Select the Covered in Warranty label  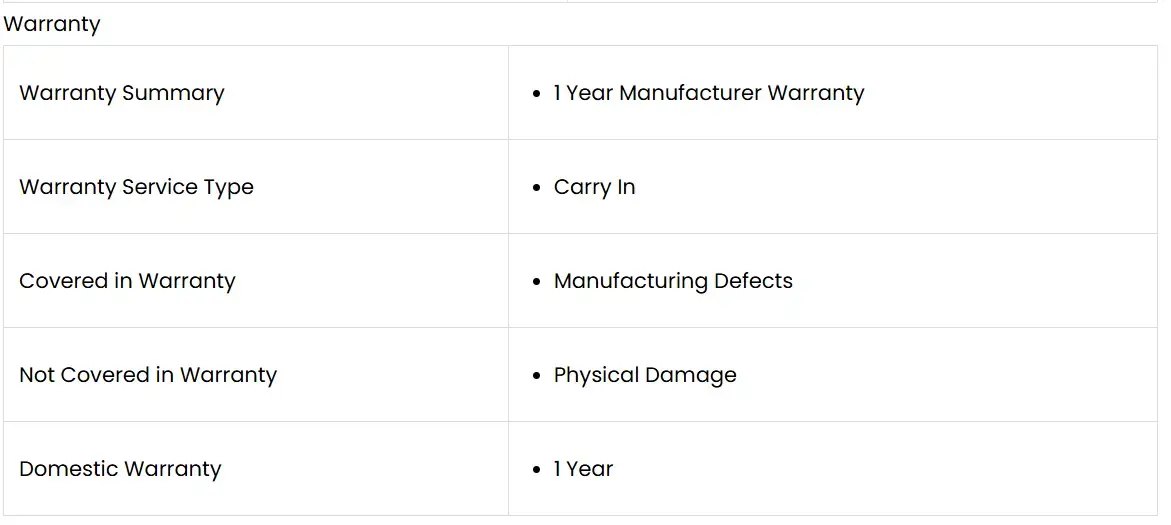coord(127,281)
